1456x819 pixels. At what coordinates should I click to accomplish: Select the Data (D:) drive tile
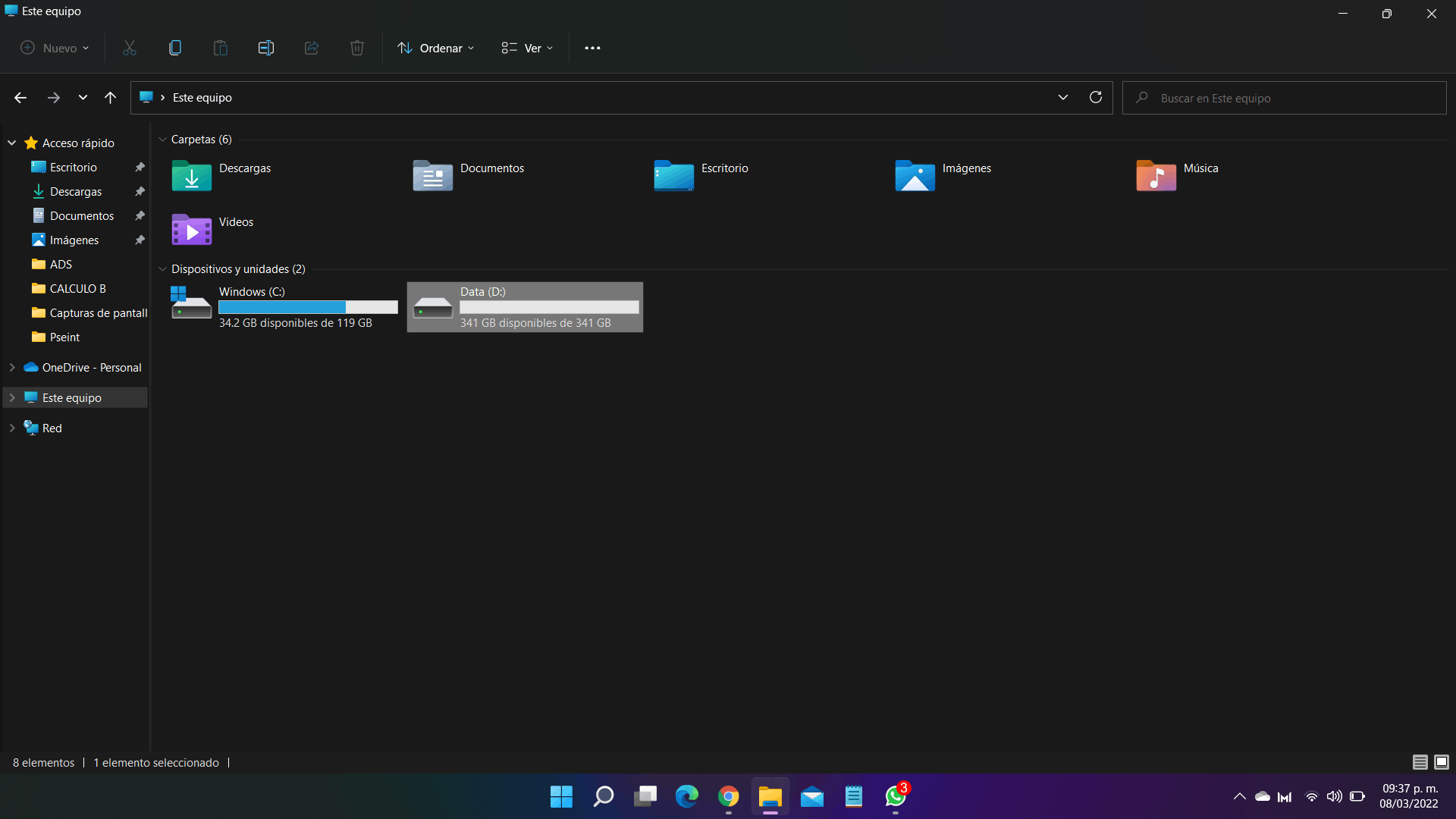(x=525, y=307)
